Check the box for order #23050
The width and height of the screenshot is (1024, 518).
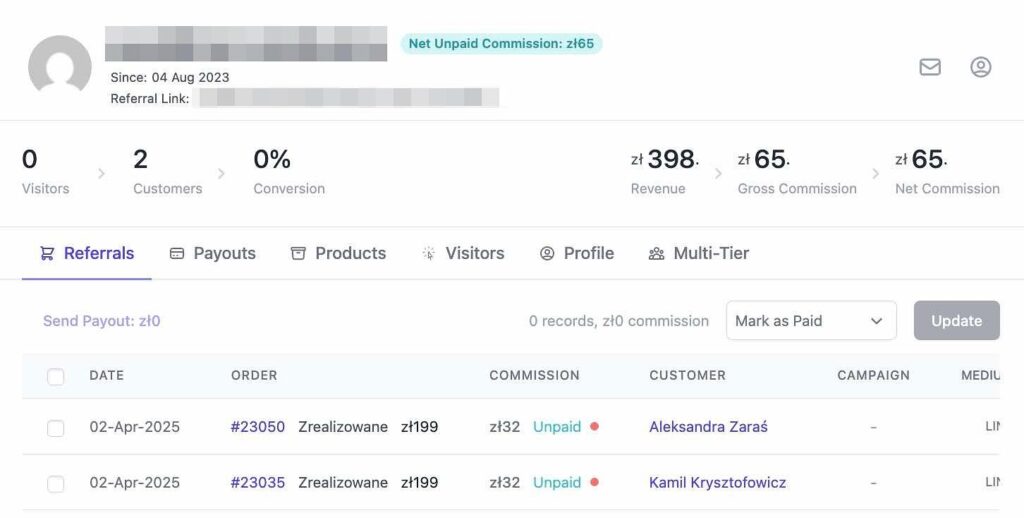56,428
